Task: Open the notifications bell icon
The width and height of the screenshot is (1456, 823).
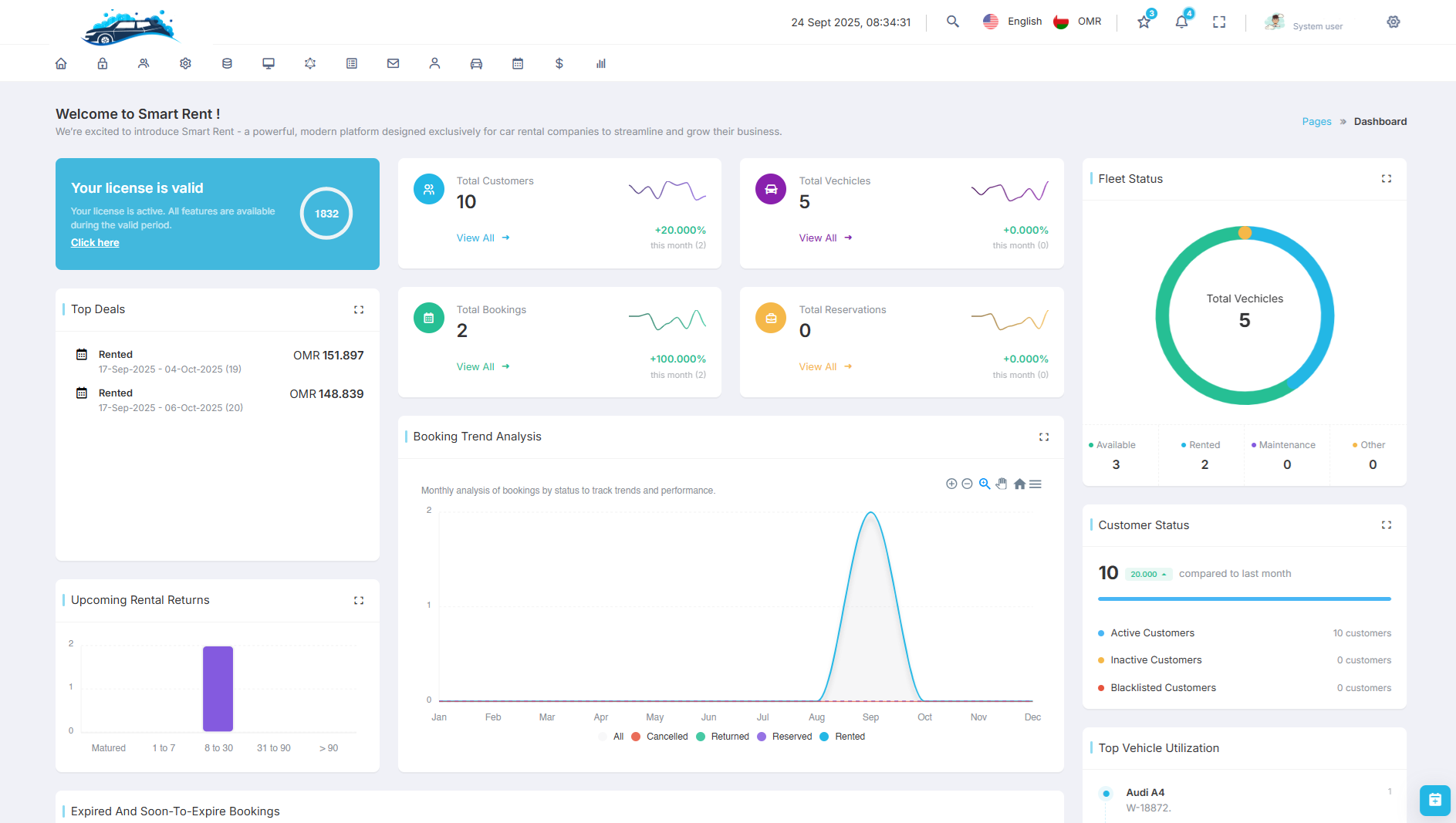Action: pyautogui.click(x=1181, y=22)
